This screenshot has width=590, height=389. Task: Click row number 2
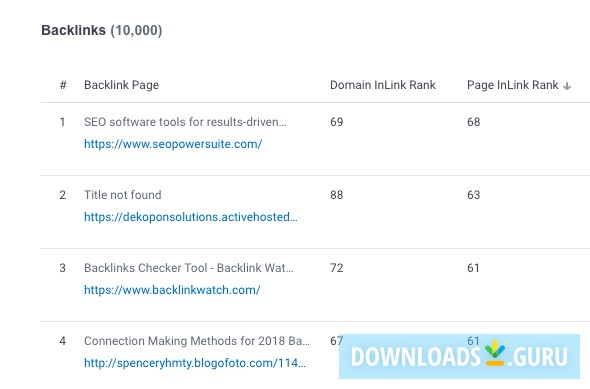[62, 195]
